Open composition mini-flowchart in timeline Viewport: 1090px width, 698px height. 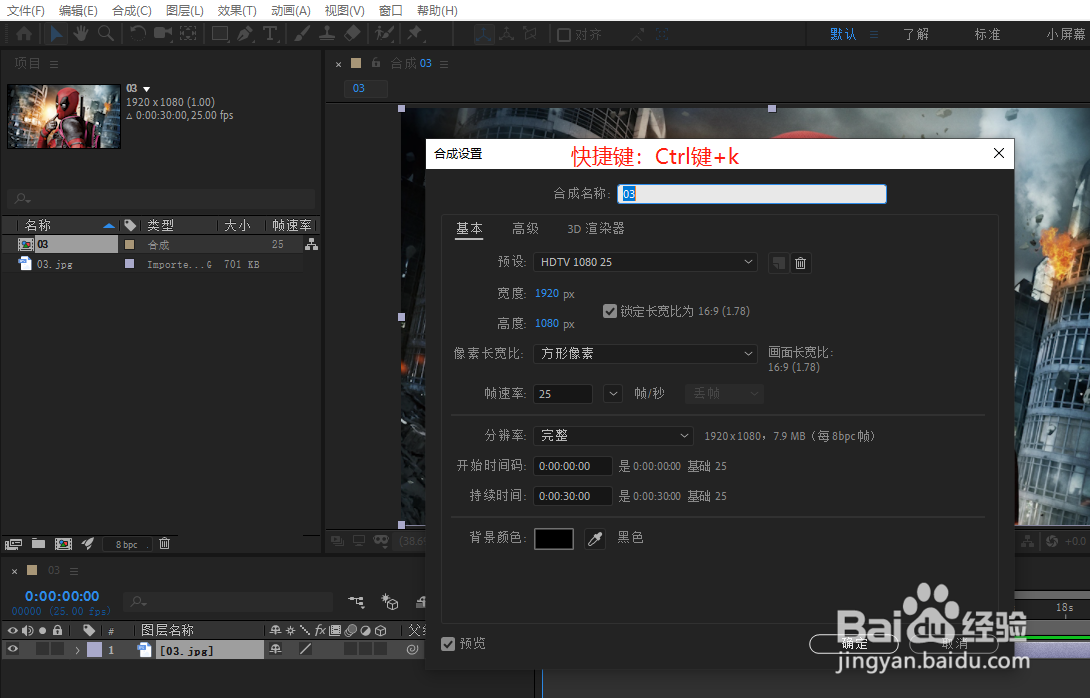(x=356, y=601)
